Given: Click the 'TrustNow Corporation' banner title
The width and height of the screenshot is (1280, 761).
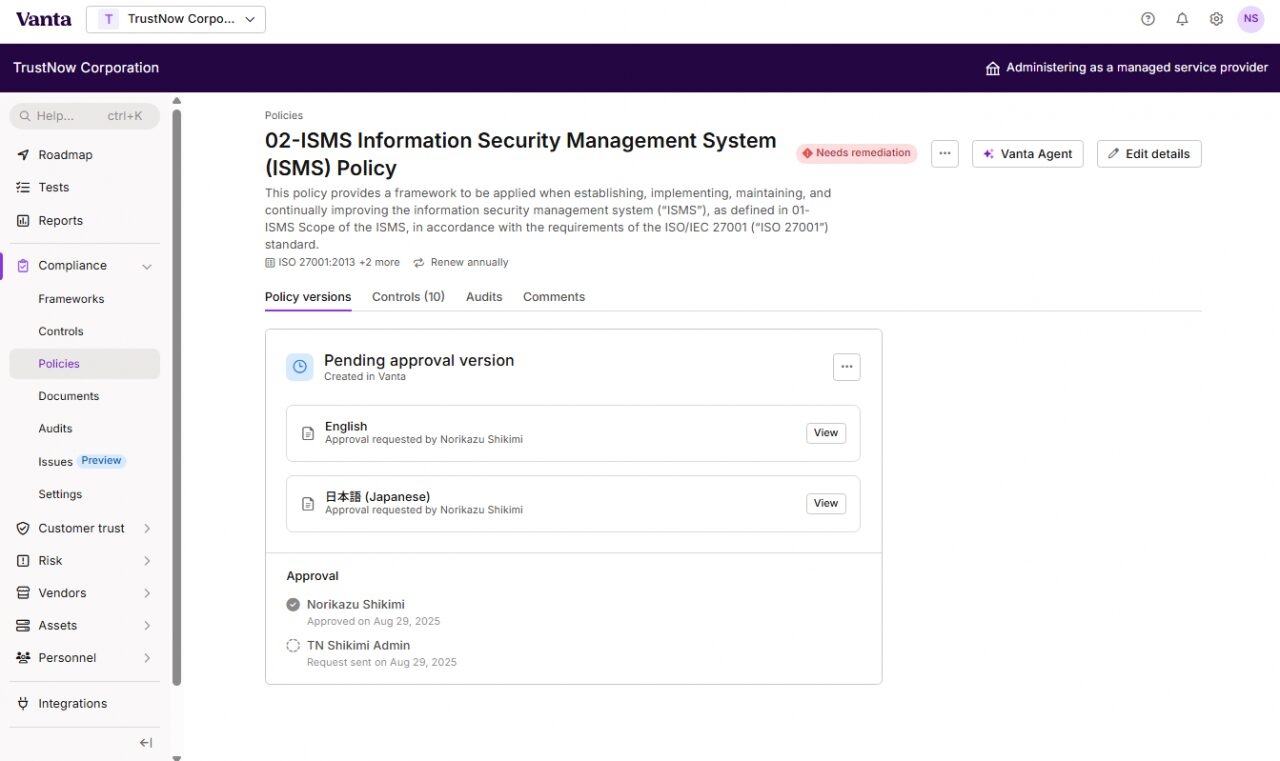Looking at the screenshot, I should tap(86, 68).
